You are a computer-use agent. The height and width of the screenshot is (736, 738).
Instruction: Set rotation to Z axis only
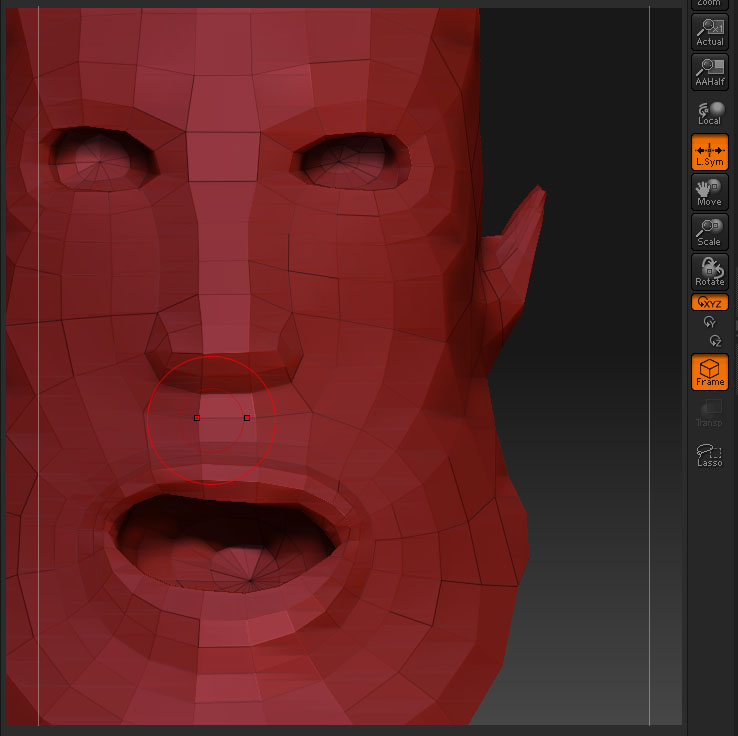click(x=714, y=341)
